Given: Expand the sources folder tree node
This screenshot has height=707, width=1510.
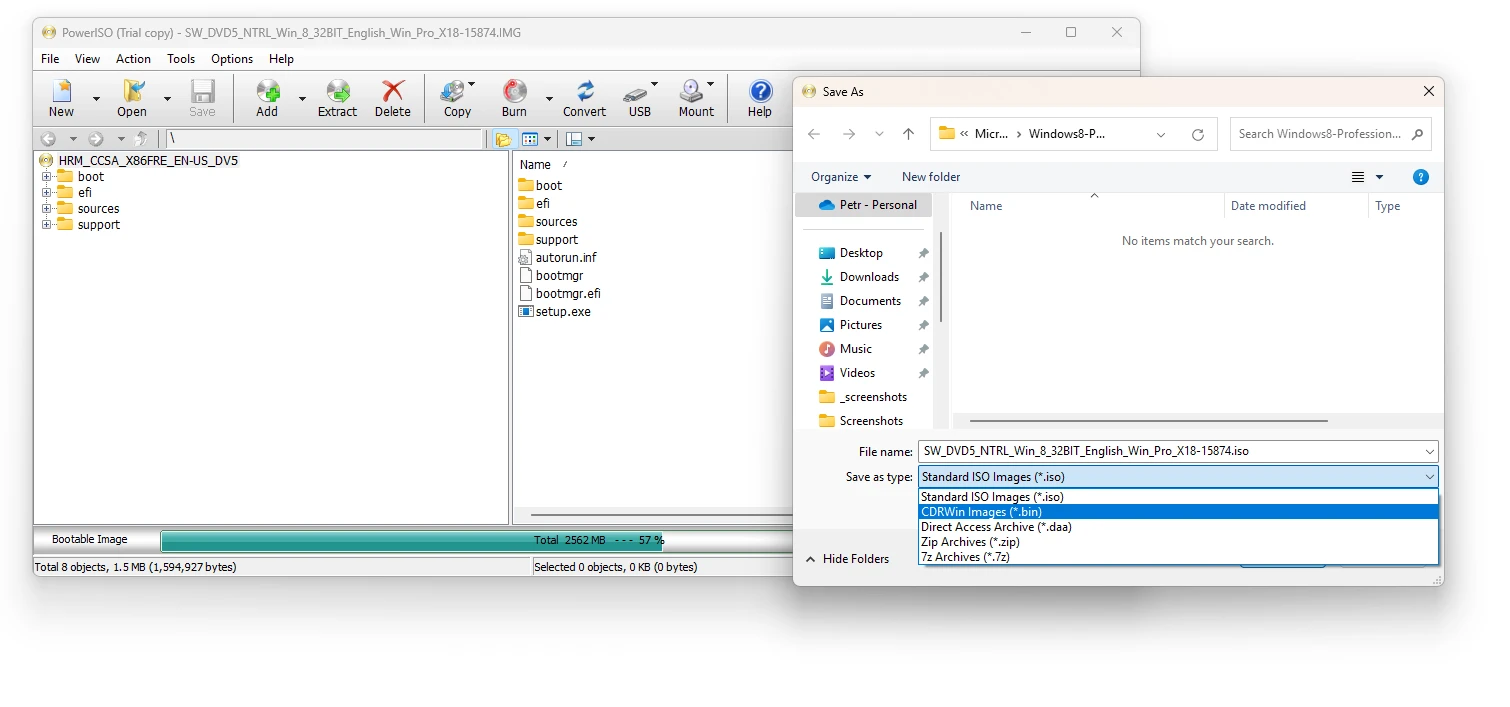Looking at the screenshot, I should pyautogui.click(x=46, y=208).
